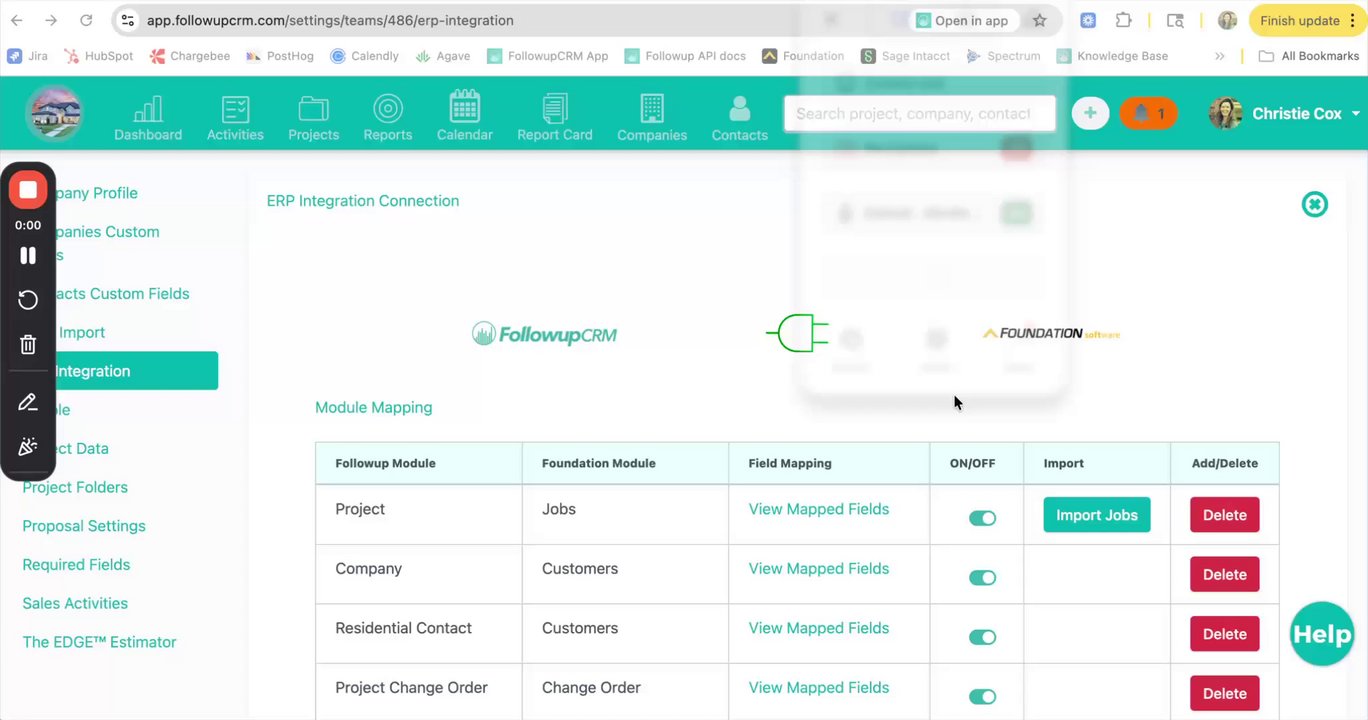Image resolution: width=1368 pixels, height=720 pixels.
Task: Delete the Company module mapping
Action: tap(1225, 574)
